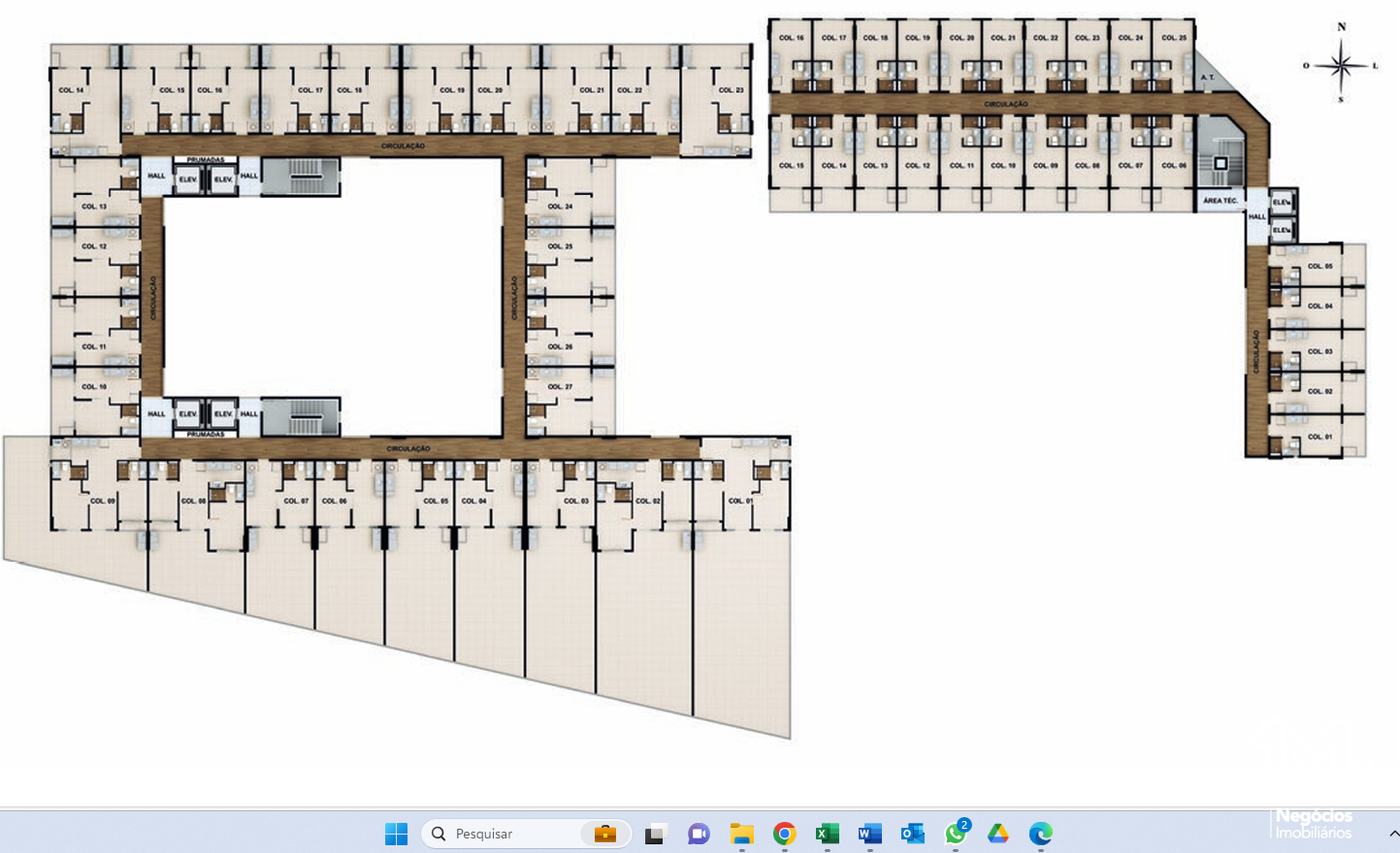Click the Negócios Imobiliários watermark logo
Image resolution: width=1400 pixels, height=853 pixels.
(1313, 824)
